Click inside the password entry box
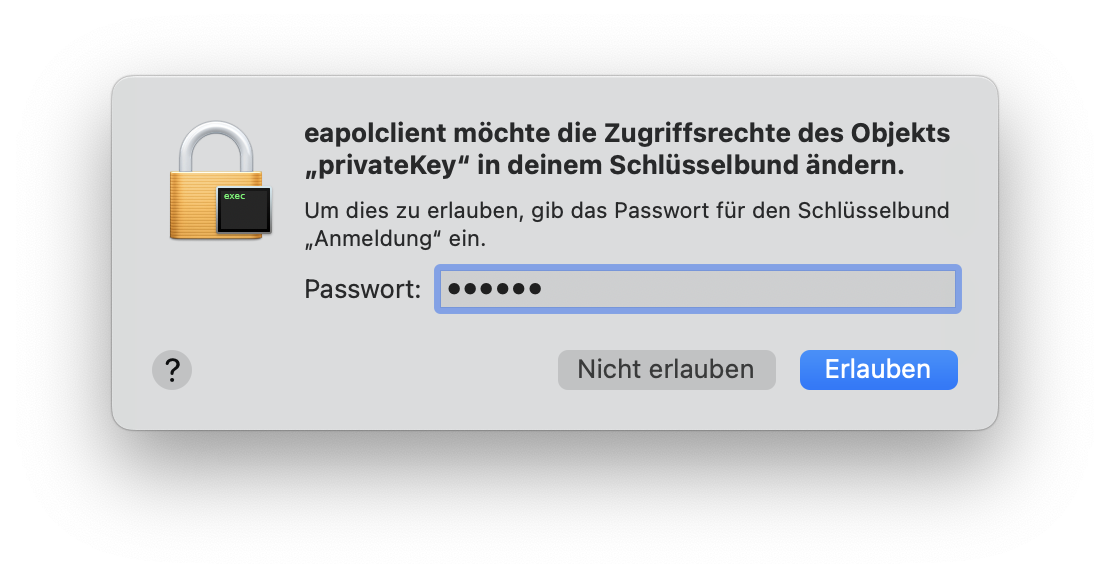 click(697, 289)
